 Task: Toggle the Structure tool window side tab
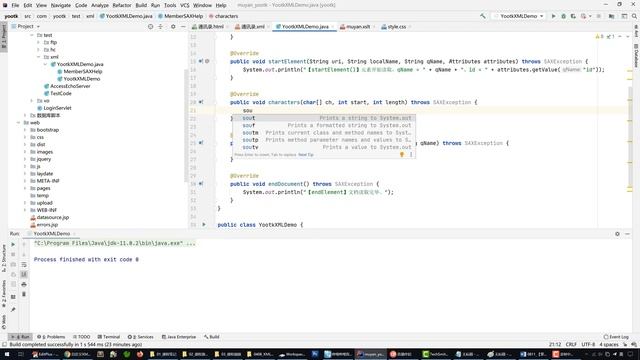tap(4, 258)
